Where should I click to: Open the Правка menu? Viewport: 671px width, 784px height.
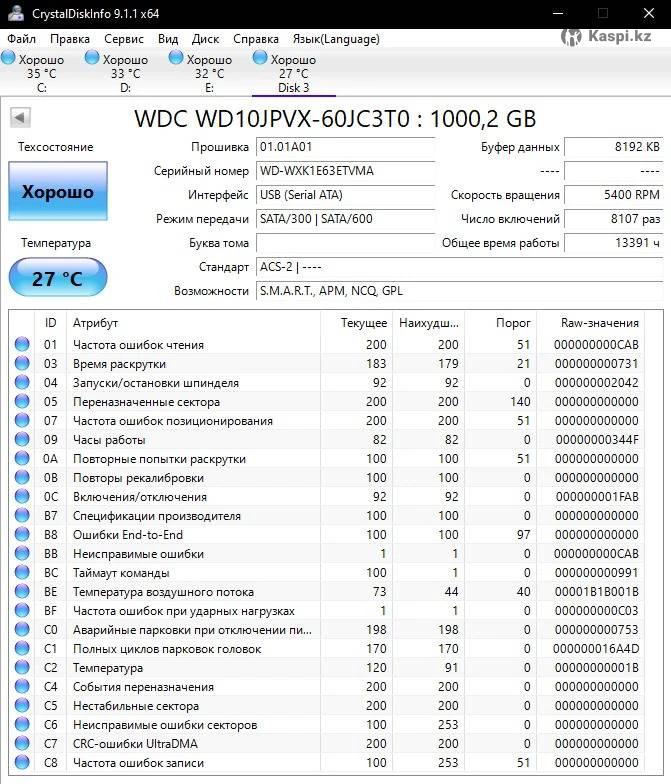(x=70, y=38)
